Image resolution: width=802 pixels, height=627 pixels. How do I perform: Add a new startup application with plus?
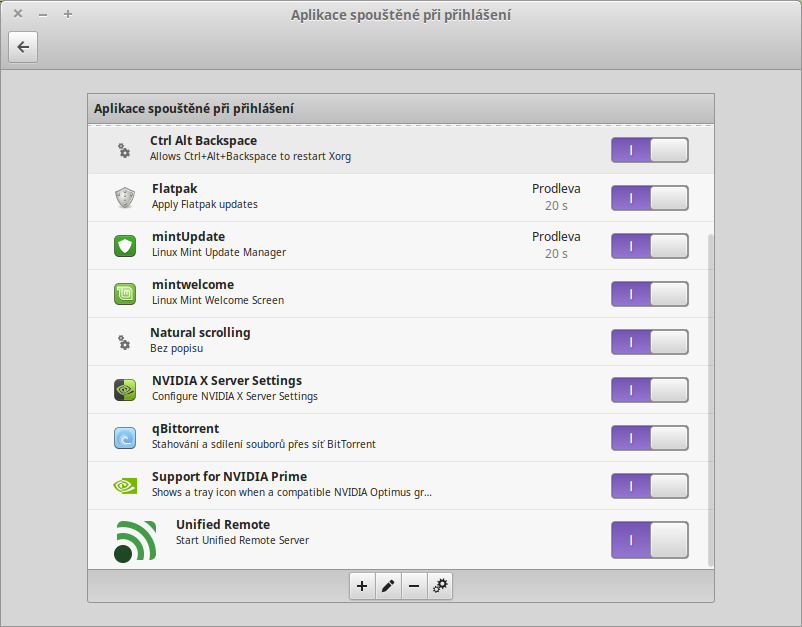pyautogui.click(x=362, y=586)
